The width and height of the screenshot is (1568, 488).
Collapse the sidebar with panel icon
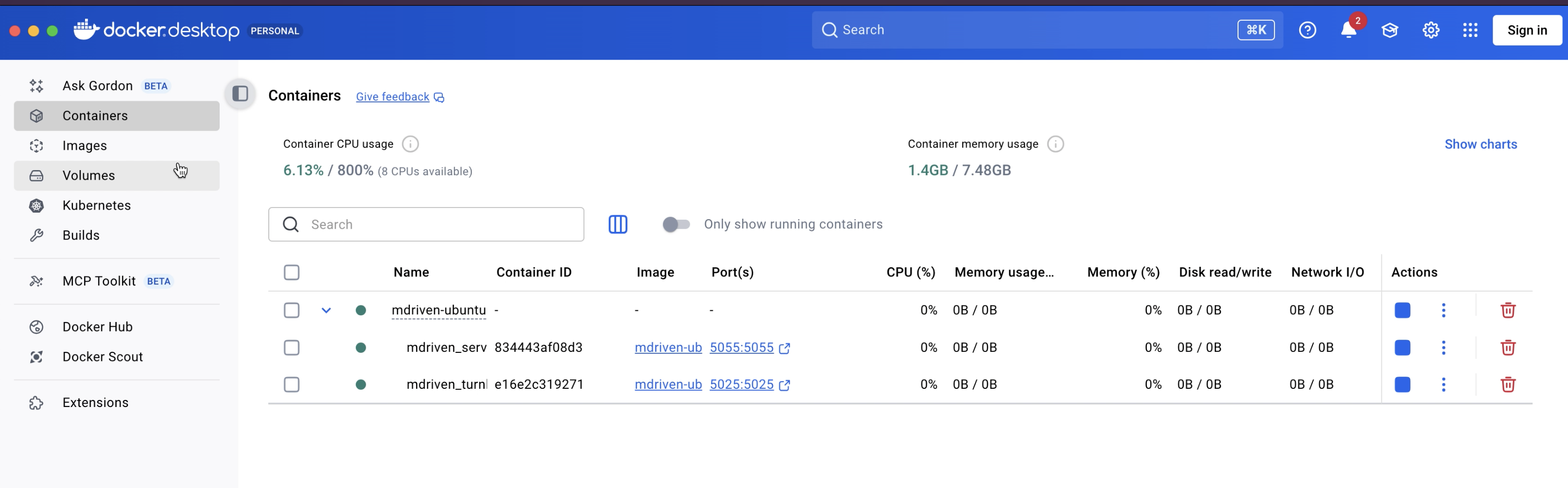click(x=240, y=94)
